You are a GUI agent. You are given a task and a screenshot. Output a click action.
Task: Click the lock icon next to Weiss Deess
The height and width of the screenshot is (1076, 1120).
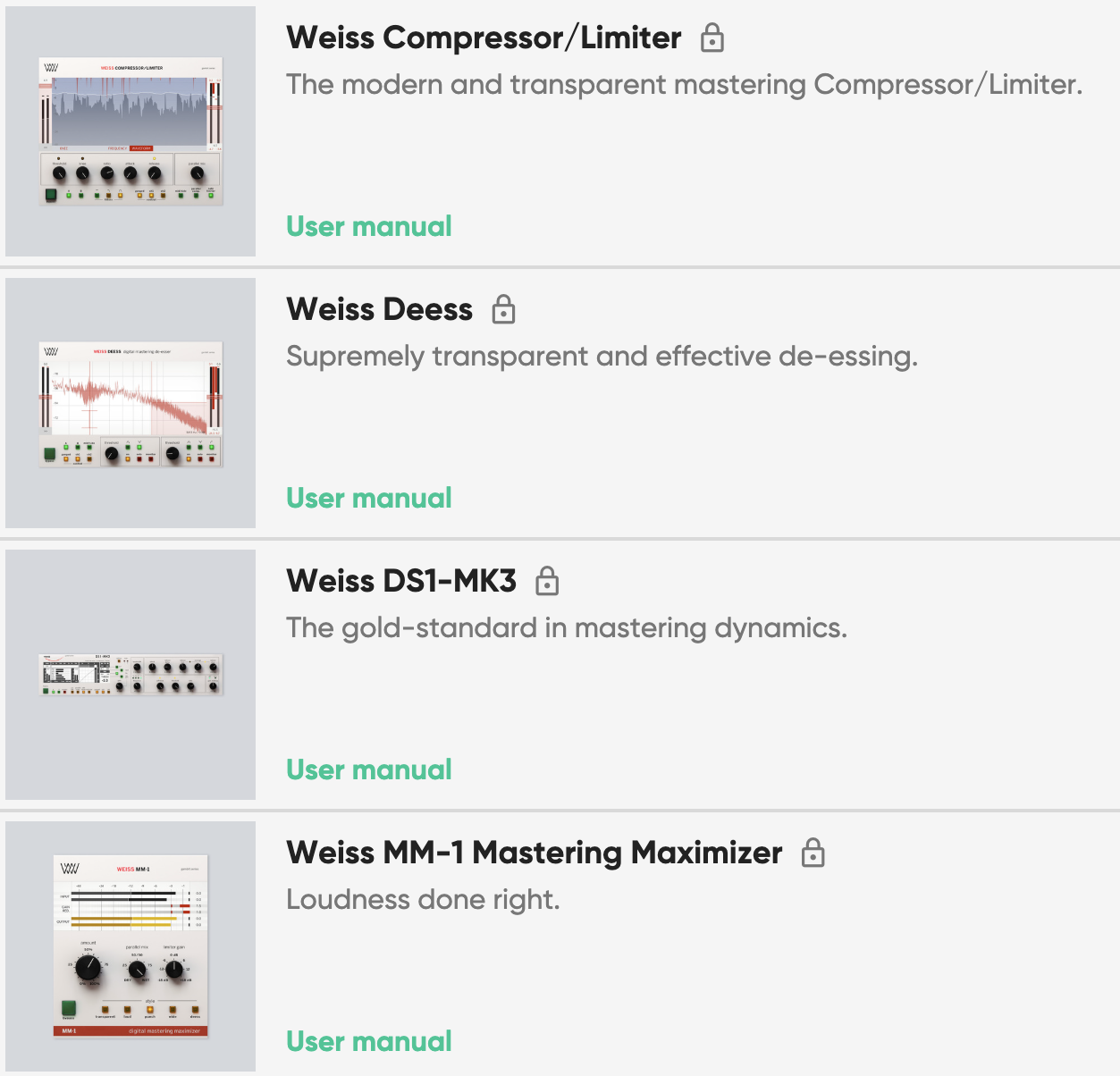(504, 309)
